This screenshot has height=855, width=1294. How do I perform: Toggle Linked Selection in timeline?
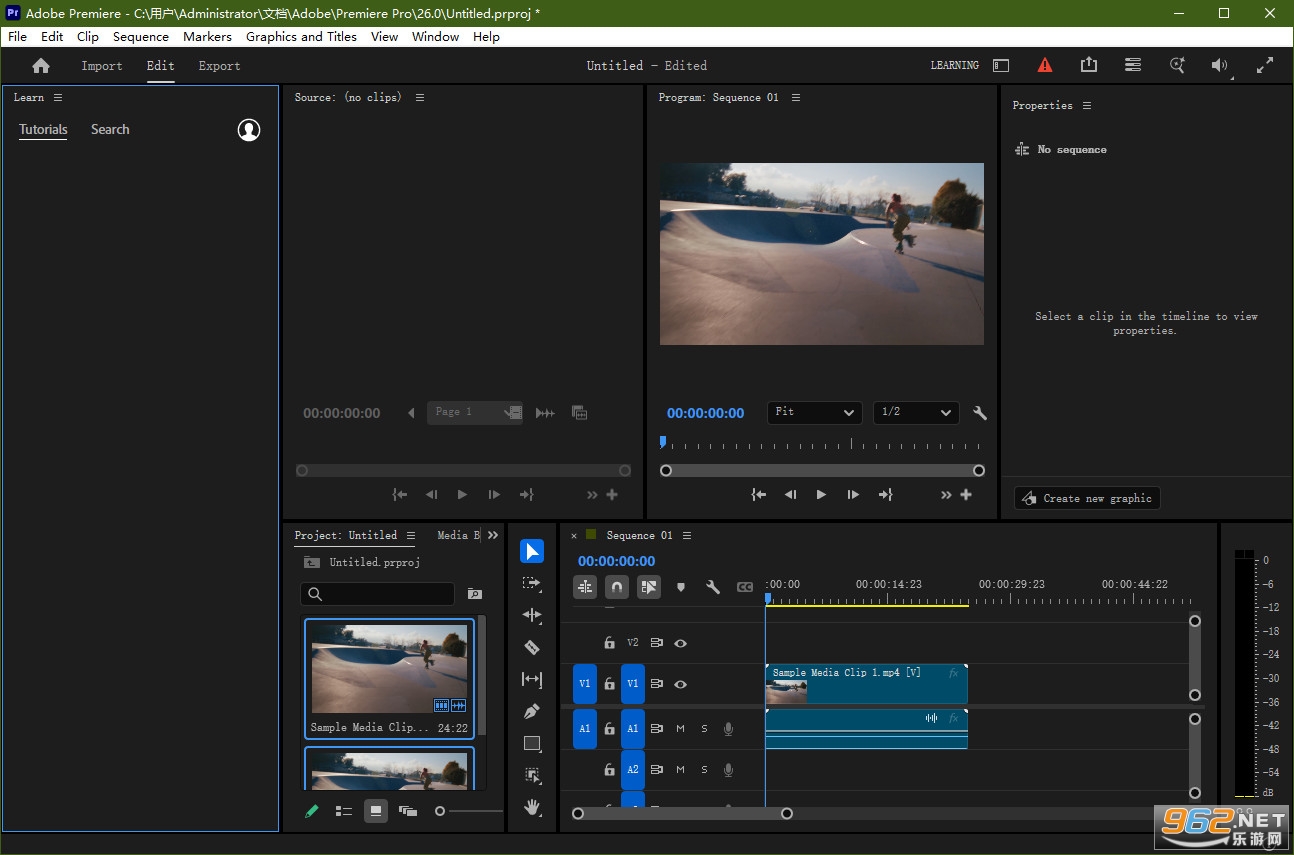point(649,587)
